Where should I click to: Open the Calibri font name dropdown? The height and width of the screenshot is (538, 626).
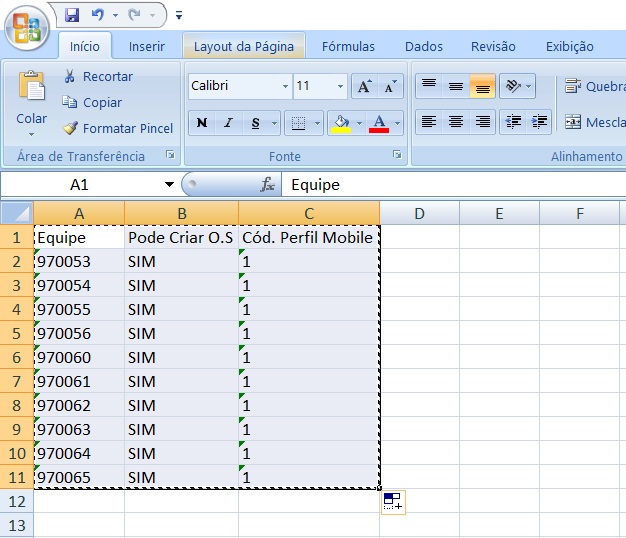(285, 86)
